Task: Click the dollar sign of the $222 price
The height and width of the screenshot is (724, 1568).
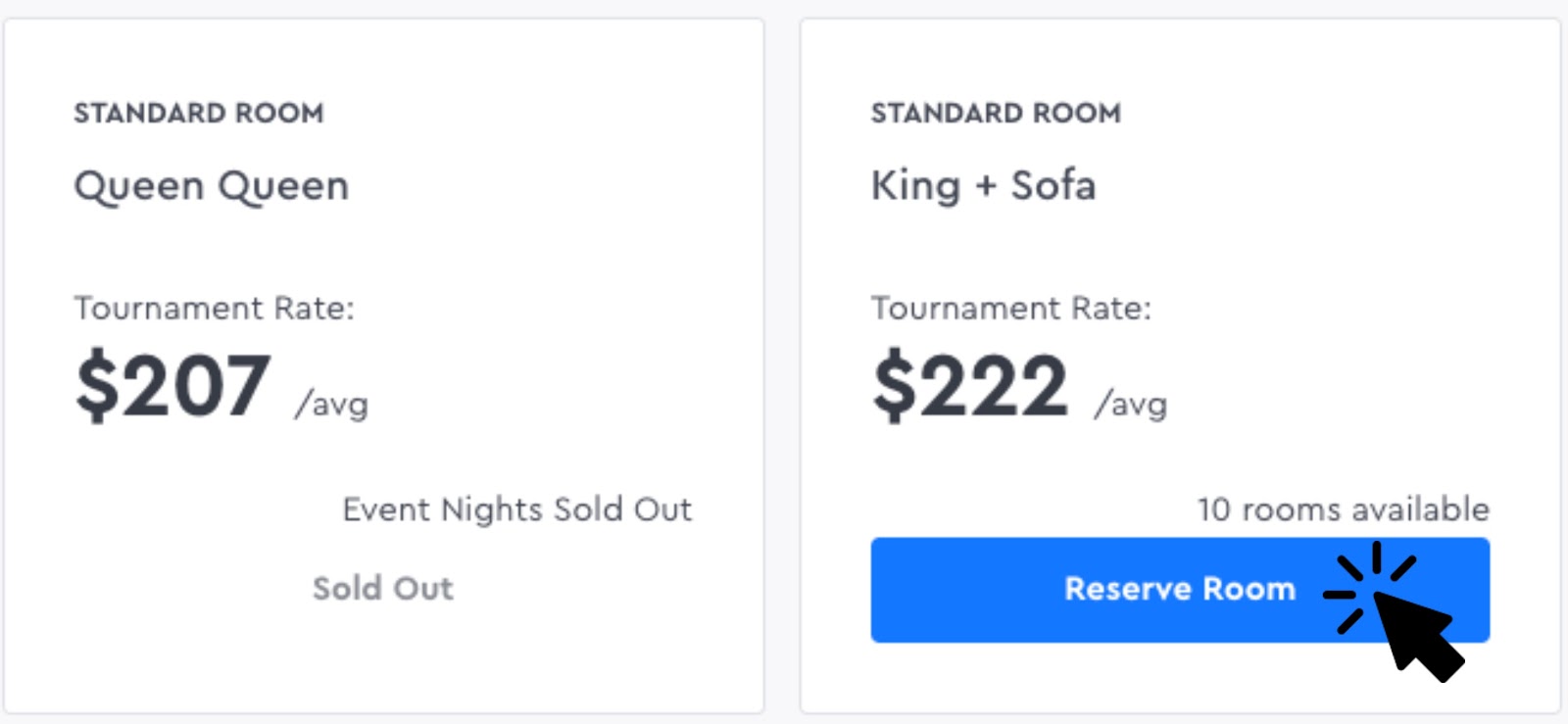Action: (x=895, y=386)
